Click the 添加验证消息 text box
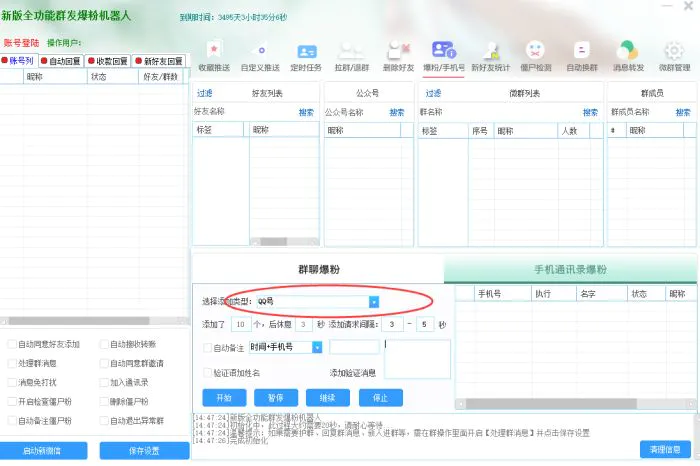The image size is (700, 466). (417, 359)
